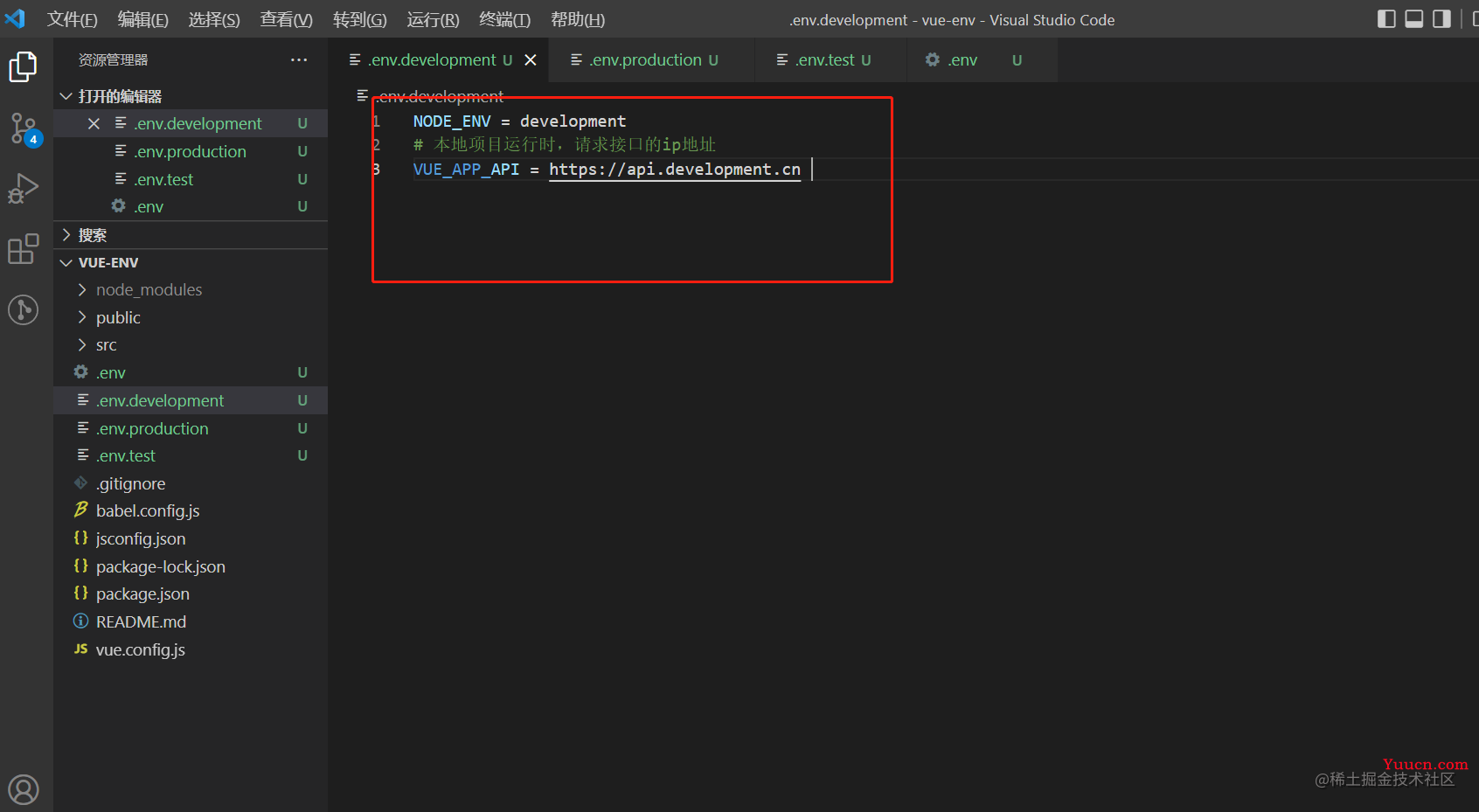This screenshot has width=1479, height=812.
Task: Select the .env.development tab
Action: (x=440, y=59)
